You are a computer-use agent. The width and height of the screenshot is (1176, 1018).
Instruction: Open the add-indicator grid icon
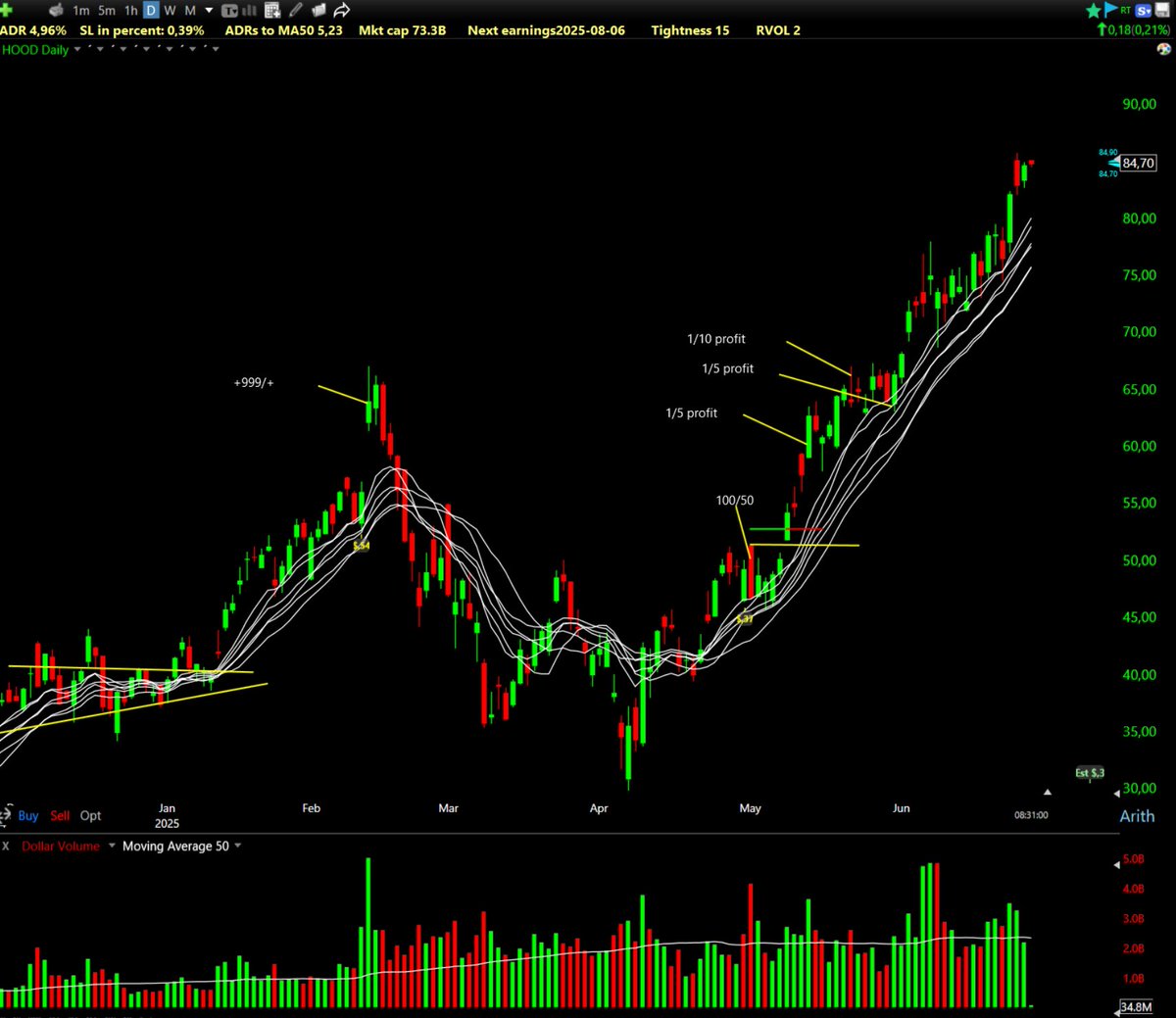pos(272,10)
